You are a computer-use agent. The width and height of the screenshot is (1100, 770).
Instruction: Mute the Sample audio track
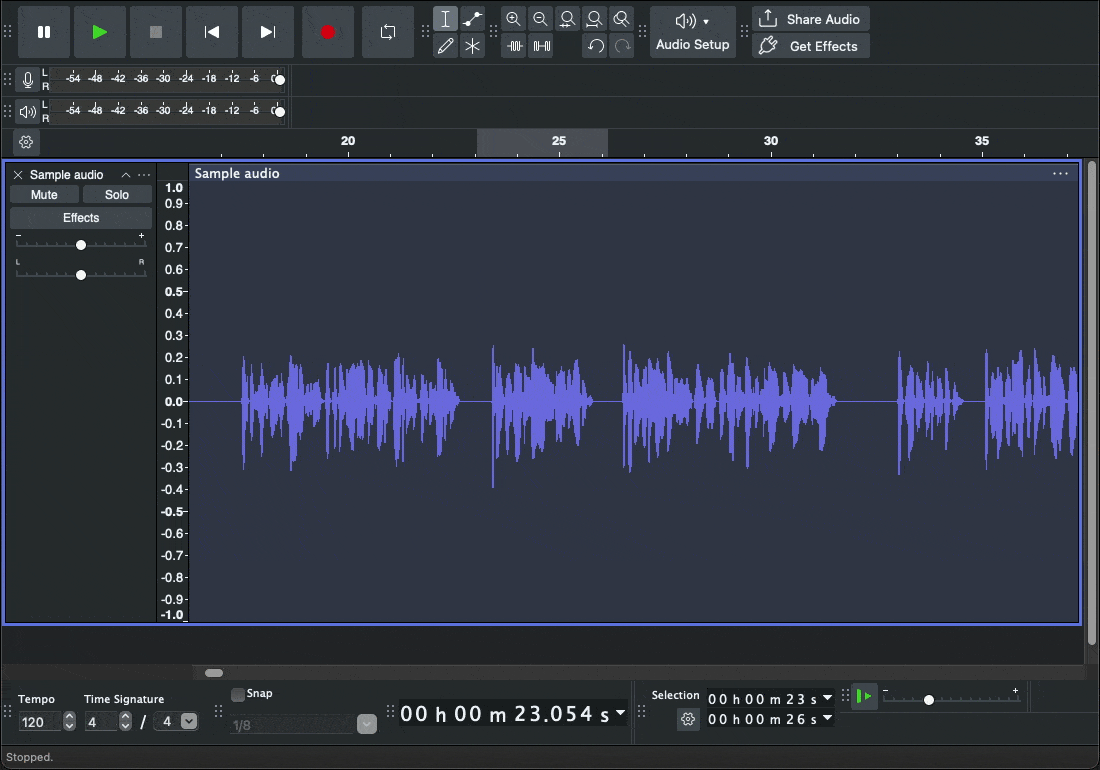point(44,195)
